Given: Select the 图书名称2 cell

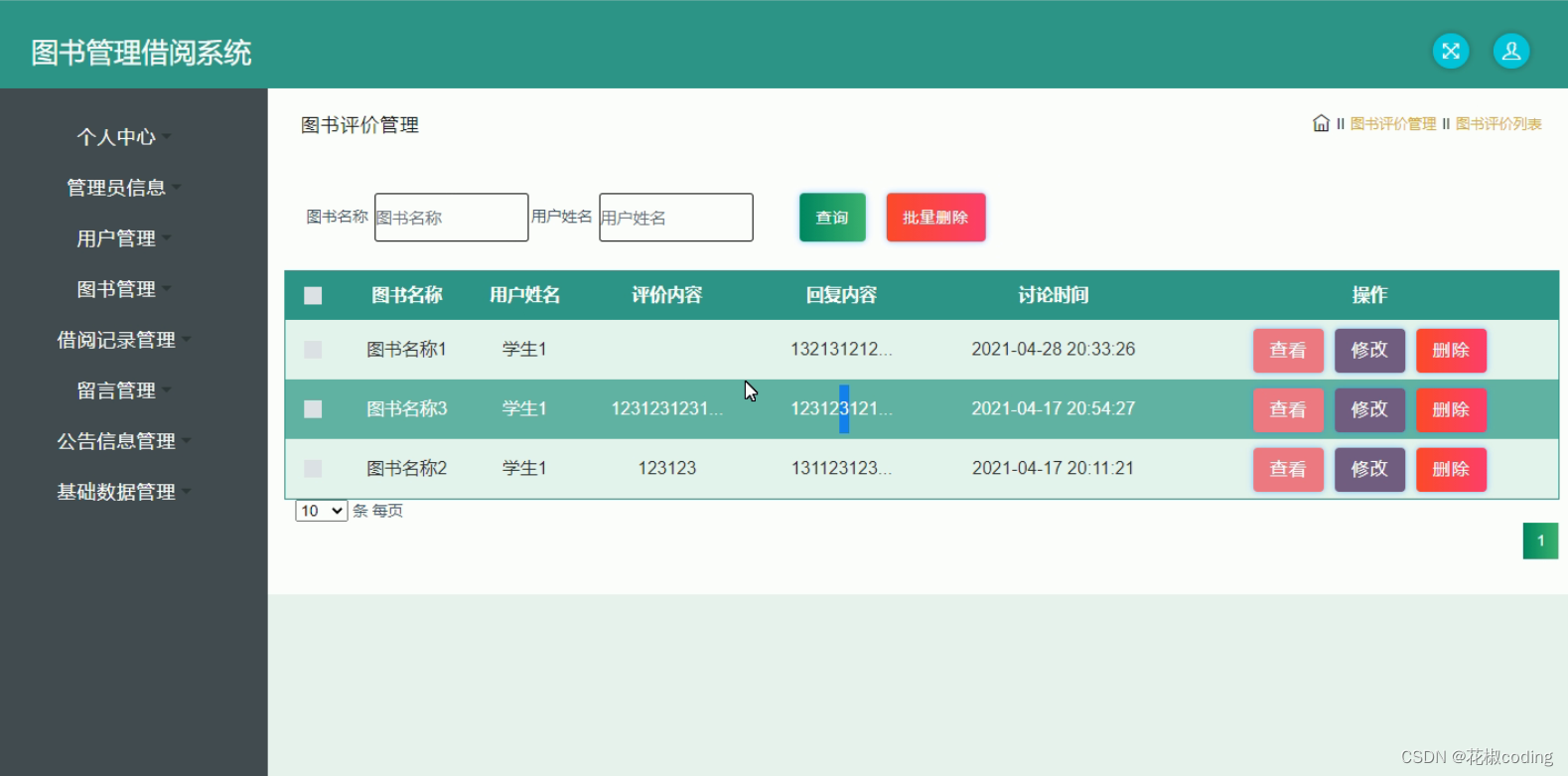Looking at the screenshot, I should [x=407, y=468].
